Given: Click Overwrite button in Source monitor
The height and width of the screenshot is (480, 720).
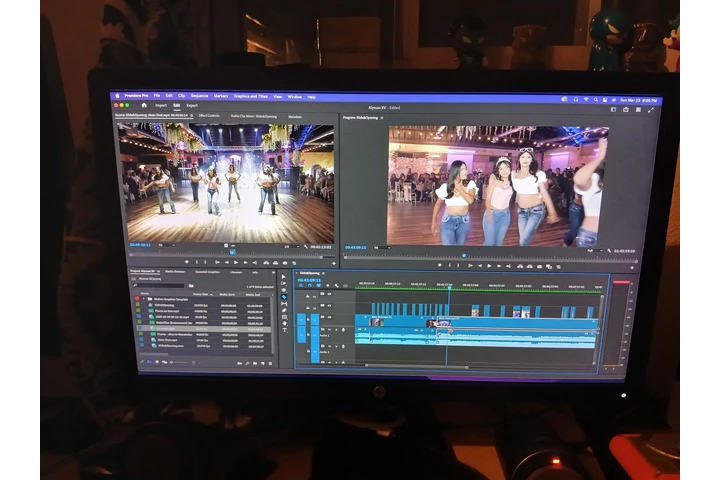Looking at the screenshot, I should click(276, 263).
